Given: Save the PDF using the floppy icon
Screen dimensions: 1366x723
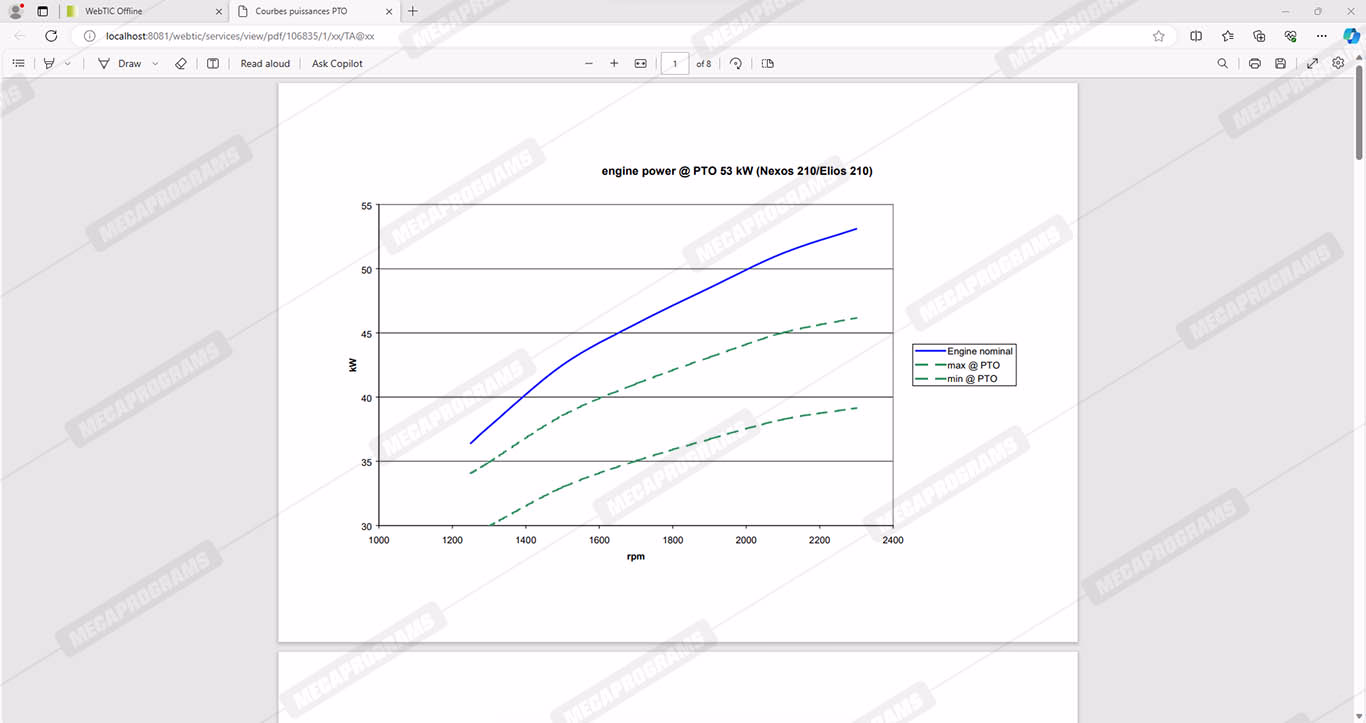Looking at the screenshot, I should tap(1280, 63).
